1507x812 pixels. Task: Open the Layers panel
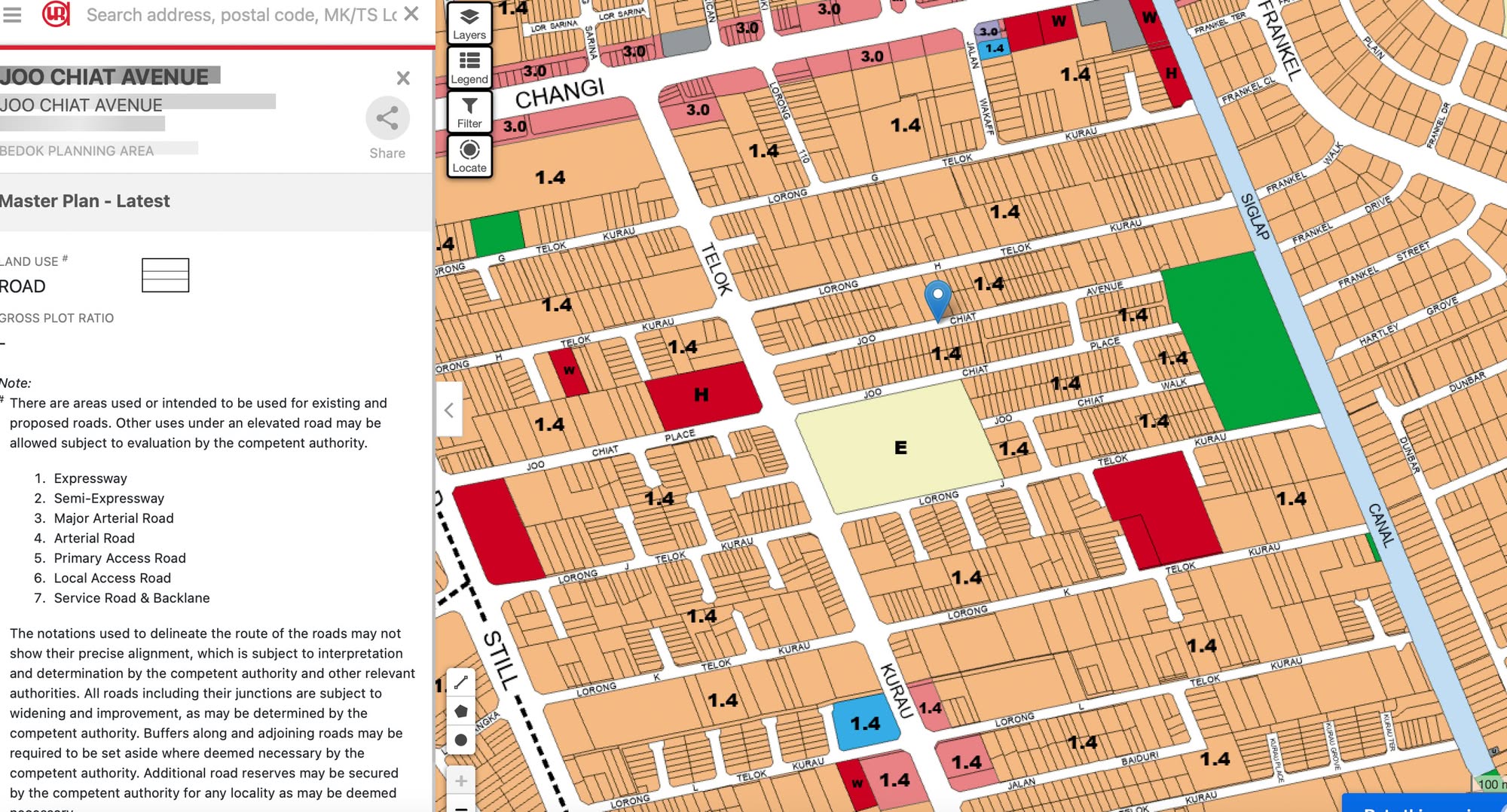[x=469, y=24]
